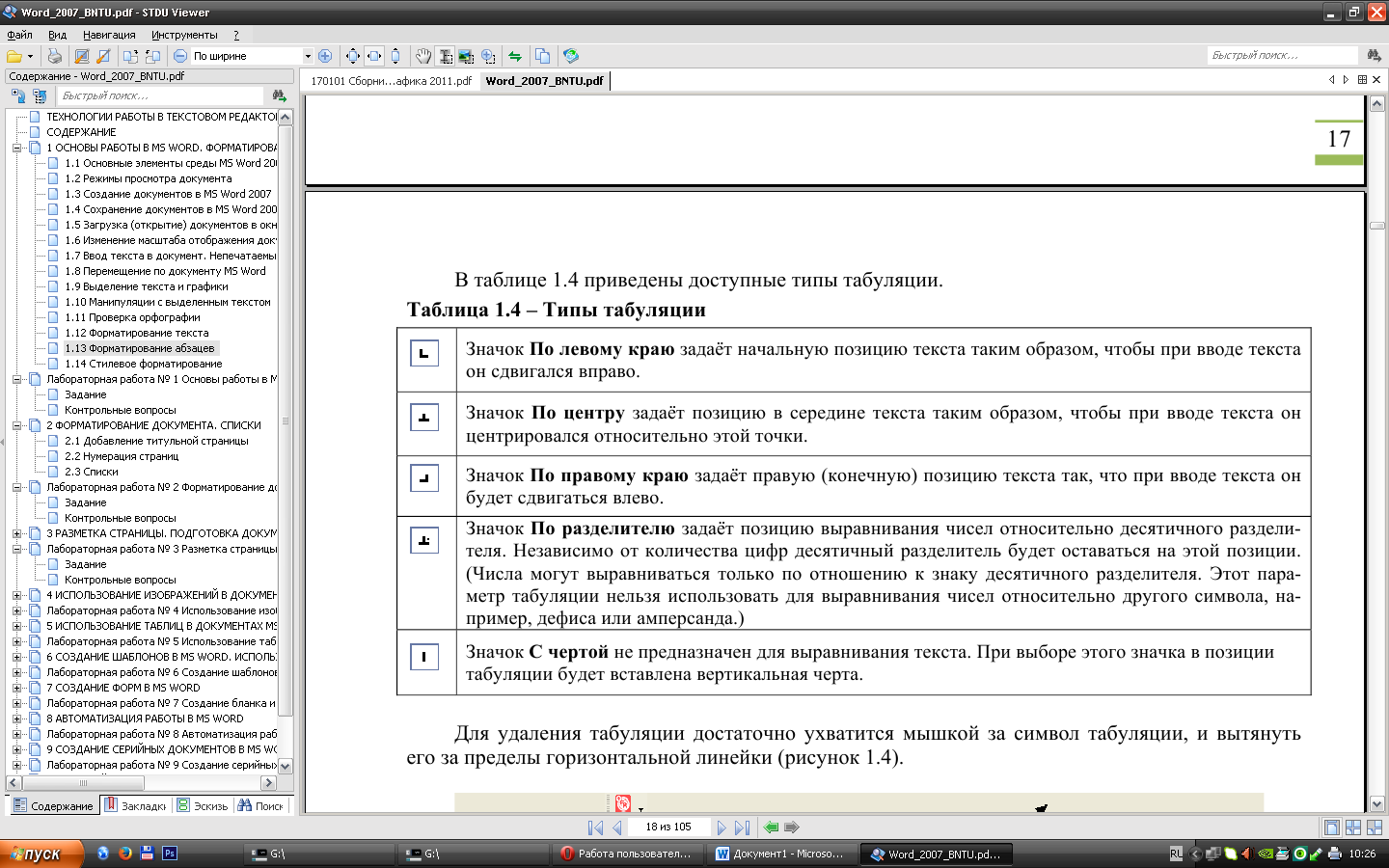Screen dimensions: 1389x868
Task: Switch to single page layout icon
Action: click(x=1332, y=827)
